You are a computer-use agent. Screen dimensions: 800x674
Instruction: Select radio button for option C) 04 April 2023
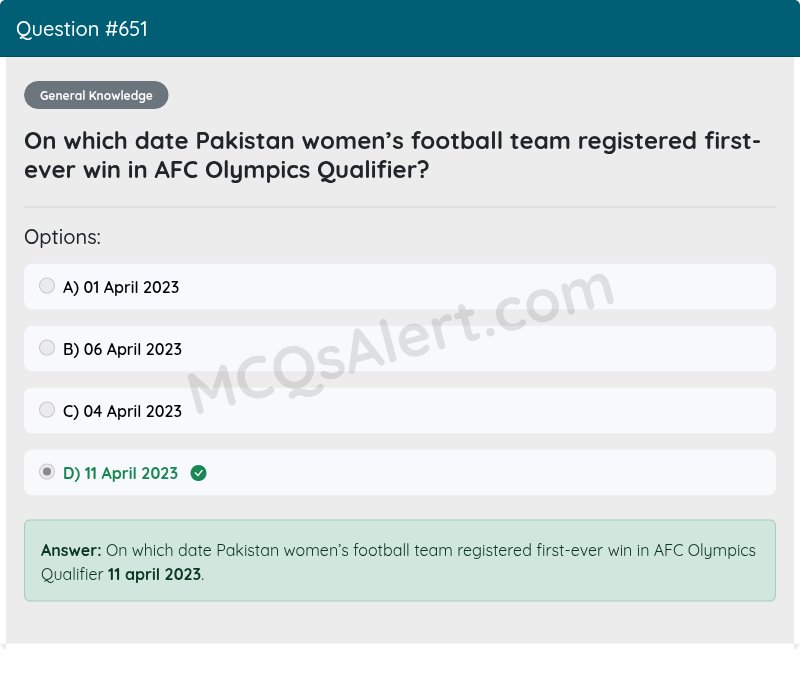[46, 409]
